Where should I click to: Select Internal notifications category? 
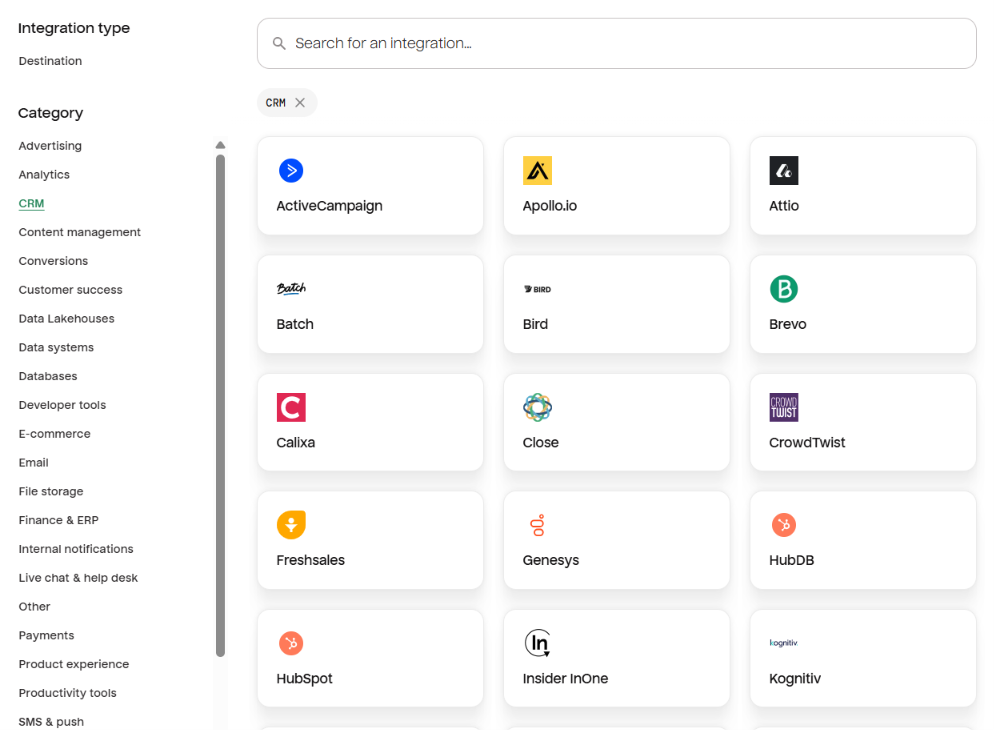click(x=76, y=549)
